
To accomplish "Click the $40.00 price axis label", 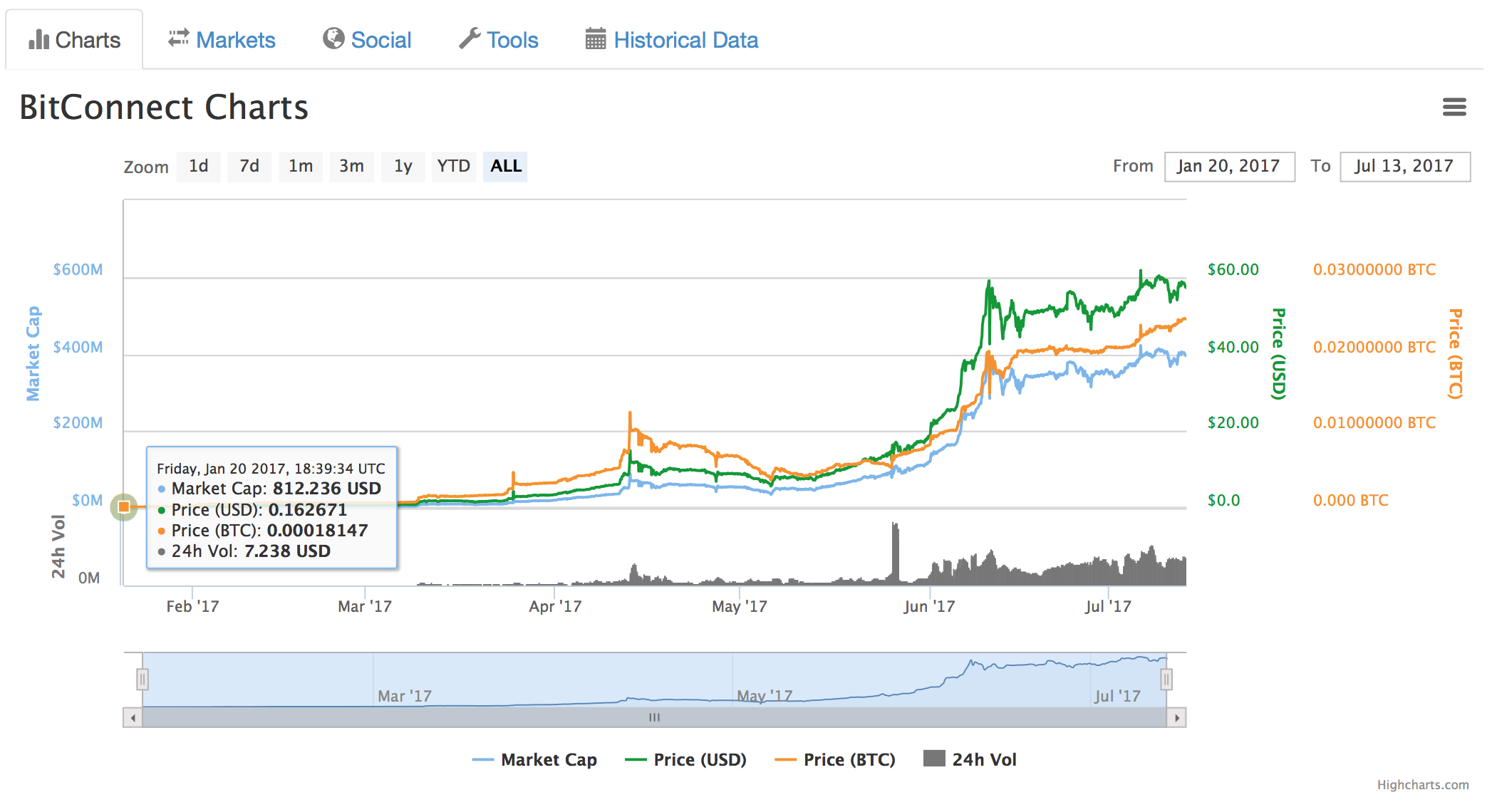I will point(1233,347).
